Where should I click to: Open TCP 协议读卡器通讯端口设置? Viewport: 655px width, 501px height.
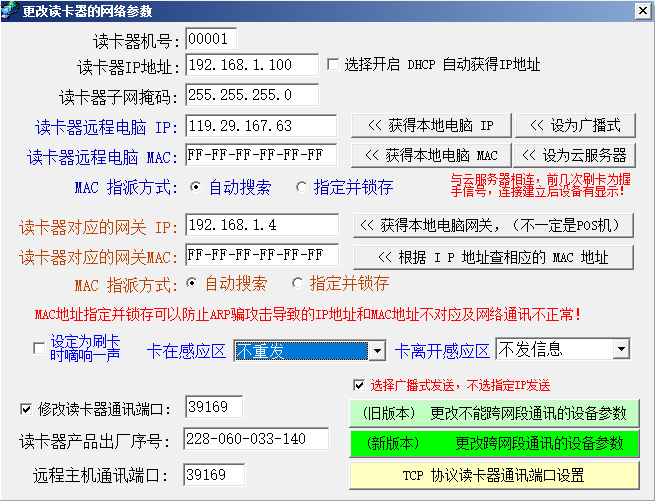point(494,473)
